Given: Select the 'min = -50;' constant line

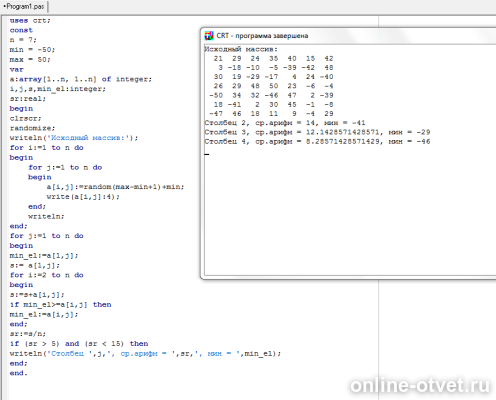Looking at the screenshot, I should tap(32, 50).
